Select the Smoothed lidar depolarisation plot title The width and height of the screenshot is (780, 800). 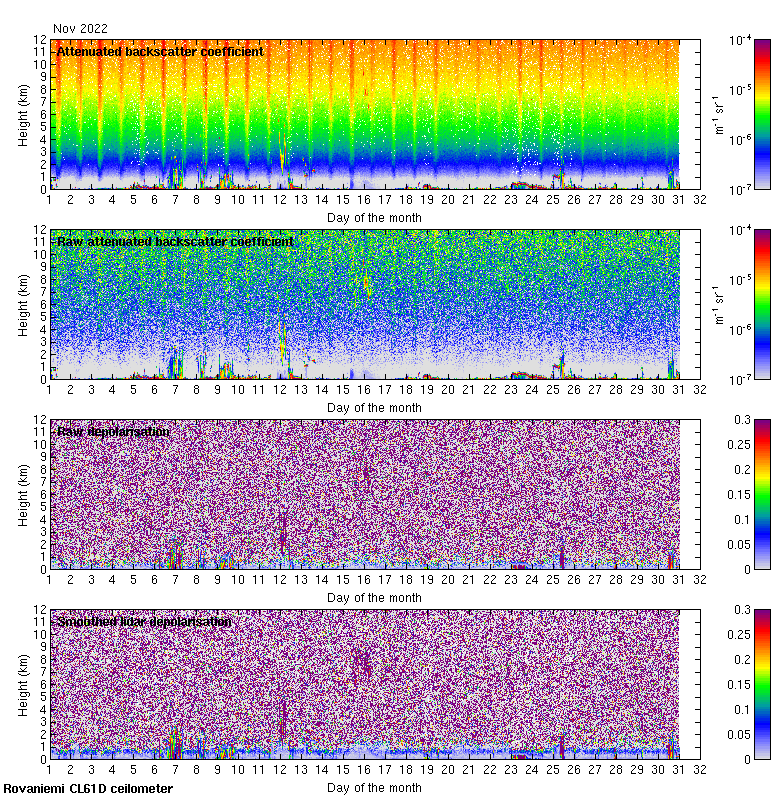tap(145, 622)
